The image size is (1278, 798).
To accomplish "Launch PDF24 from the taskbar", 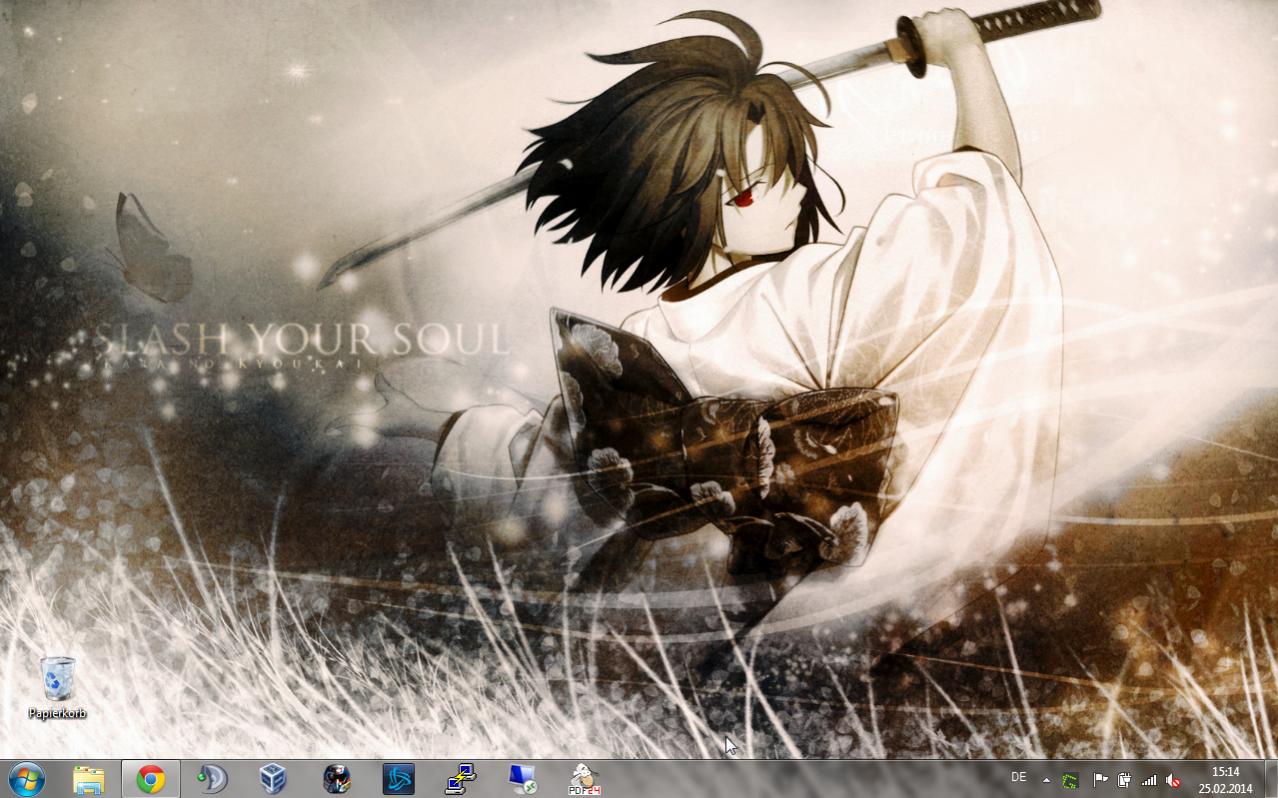I will 584,779.
